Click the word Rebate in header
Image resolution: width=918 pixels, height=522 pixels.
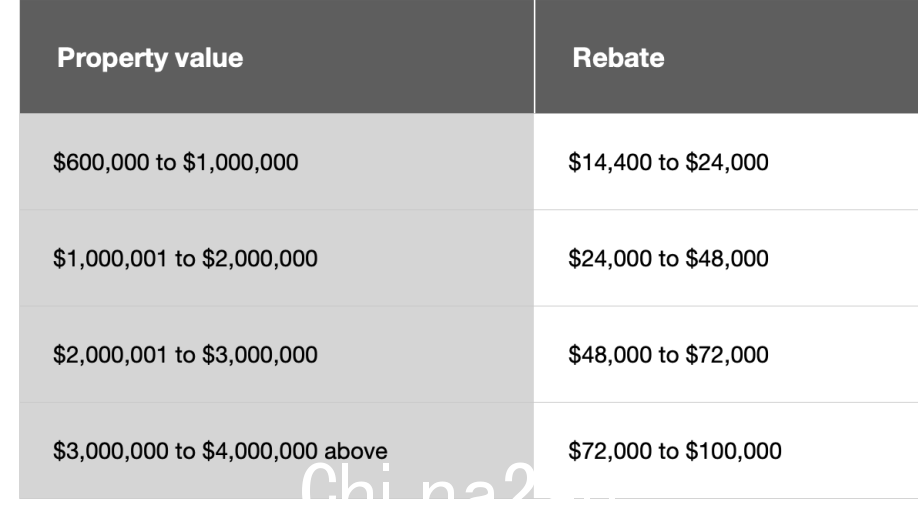coord(618,58)
